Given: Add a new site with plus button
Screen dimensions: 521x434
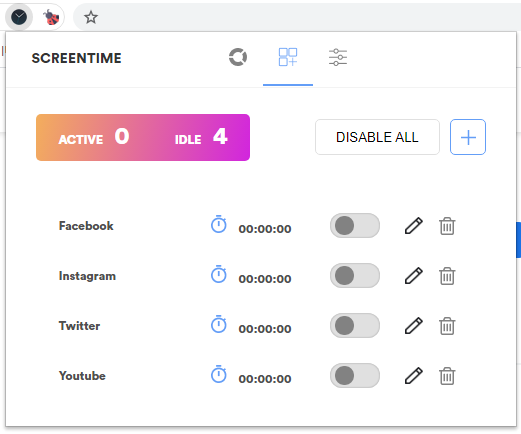Looking at the screenshot, I should click(468, 137).
